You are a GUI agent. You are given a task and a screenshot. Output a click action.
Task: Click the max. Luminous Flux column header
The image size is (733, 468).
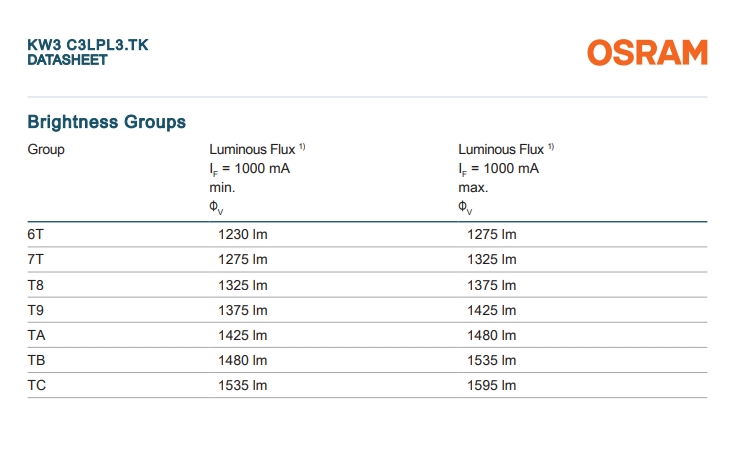pos(506,178)
